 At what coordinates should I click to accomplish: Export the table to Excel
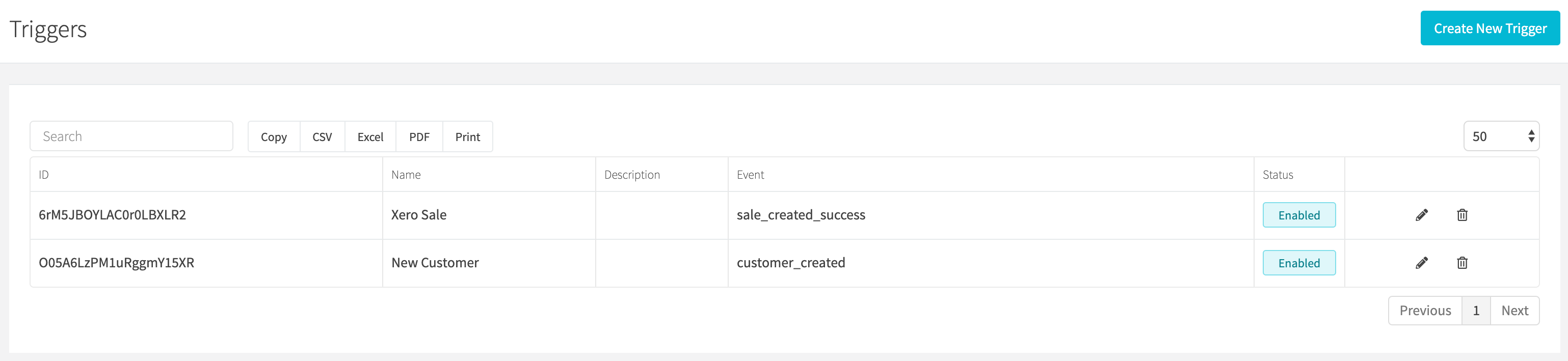(x=370, y=137)
